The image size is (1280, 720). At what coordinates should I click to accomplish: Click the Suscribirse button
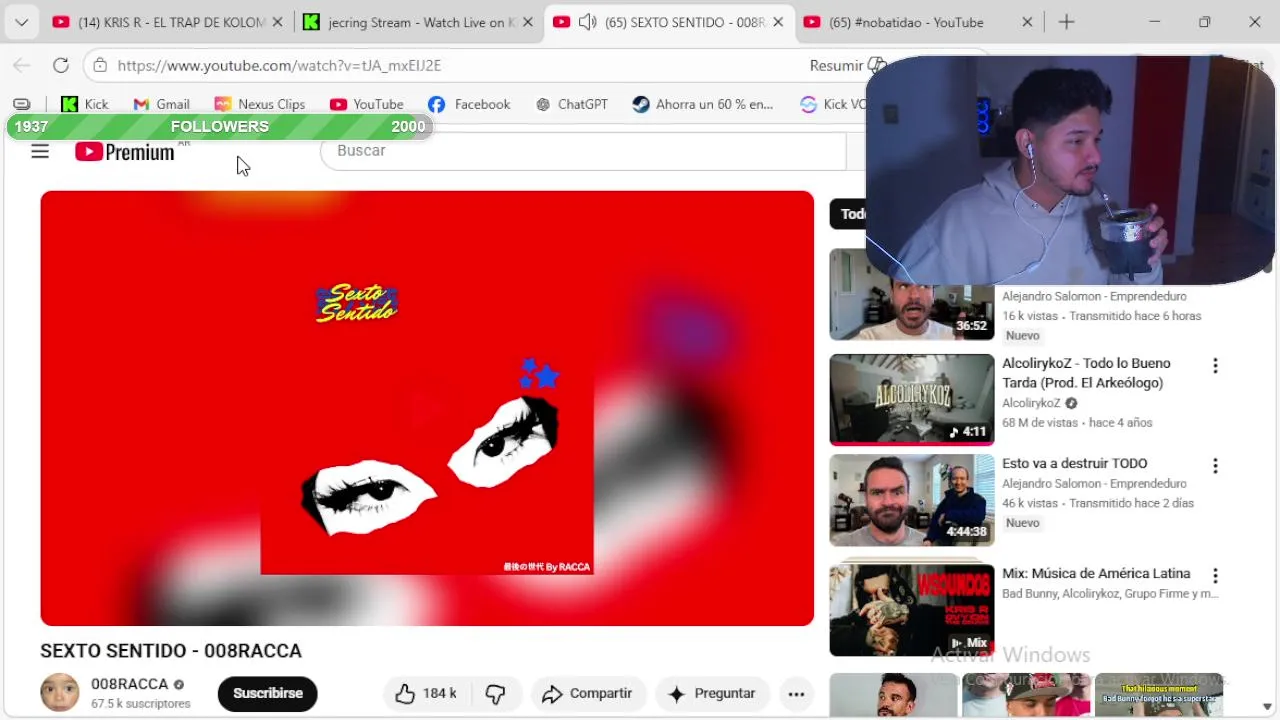click(x=268, y=693)
